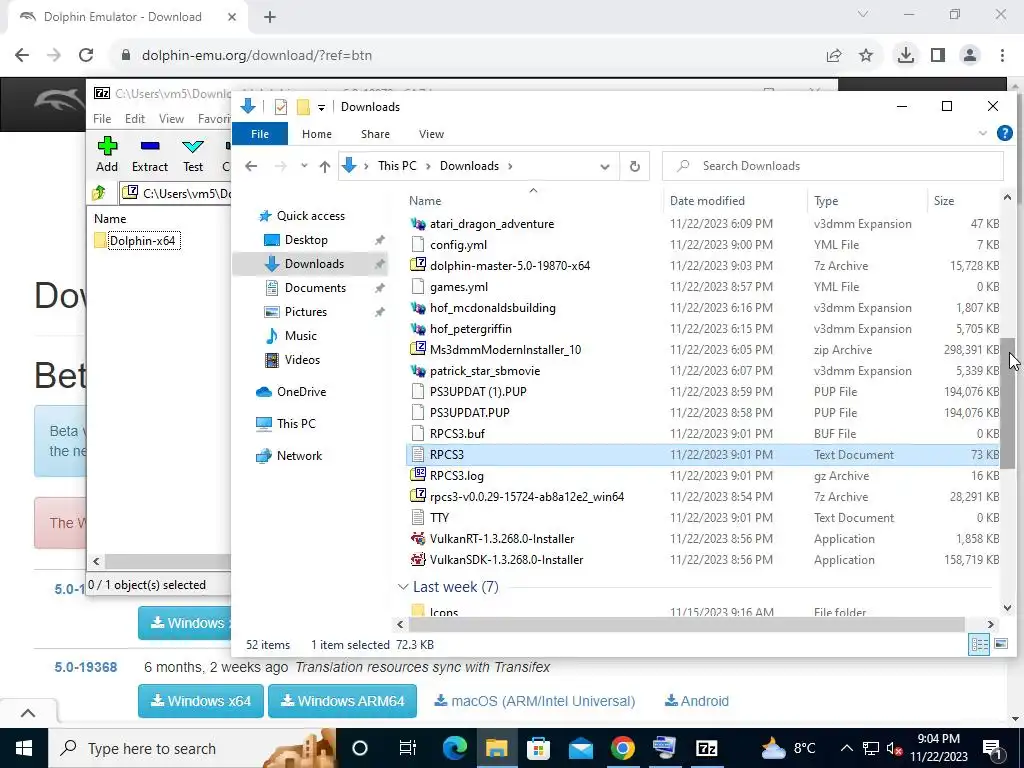1024x768 pixels.
Task: Open new Chrome tab plus button
Action: (270, 17)
